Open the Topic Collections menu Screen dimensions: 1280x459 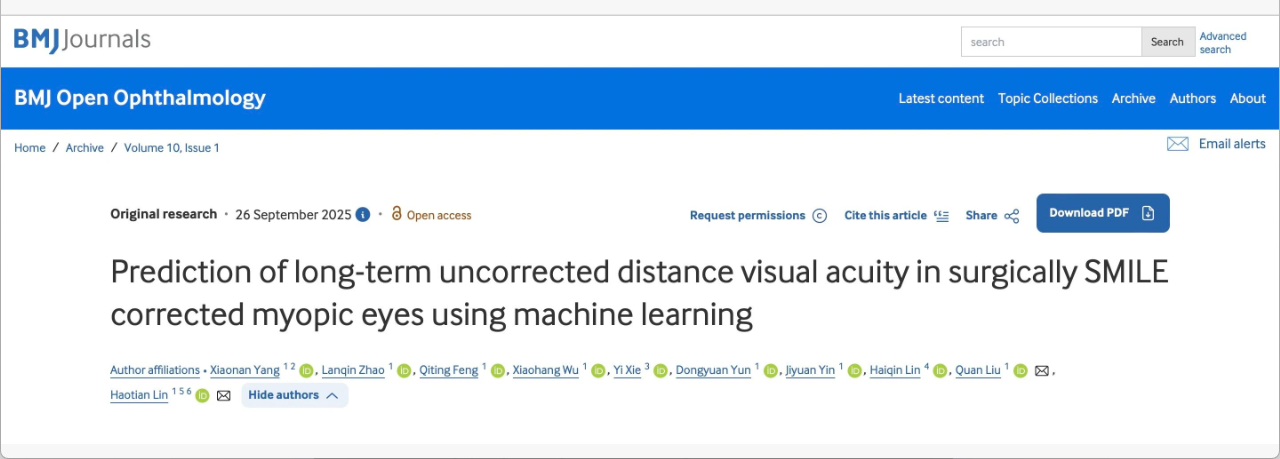point(1048,98)
